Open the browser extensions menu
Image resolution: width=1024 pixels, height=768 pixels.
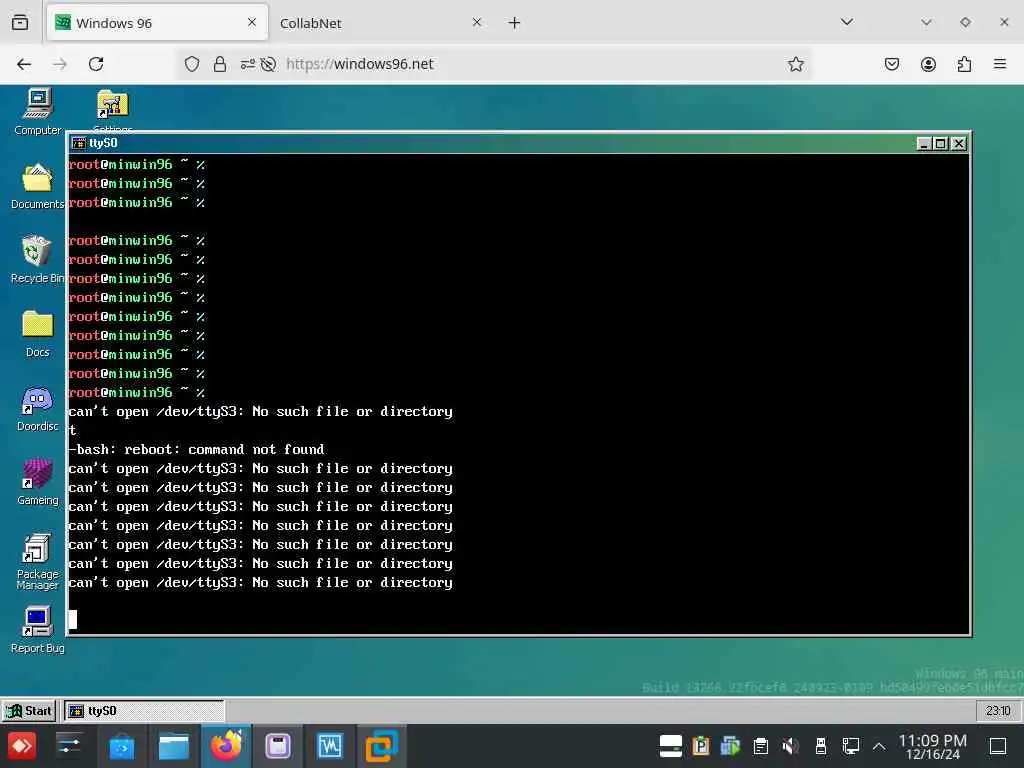[x=964, y=64]
